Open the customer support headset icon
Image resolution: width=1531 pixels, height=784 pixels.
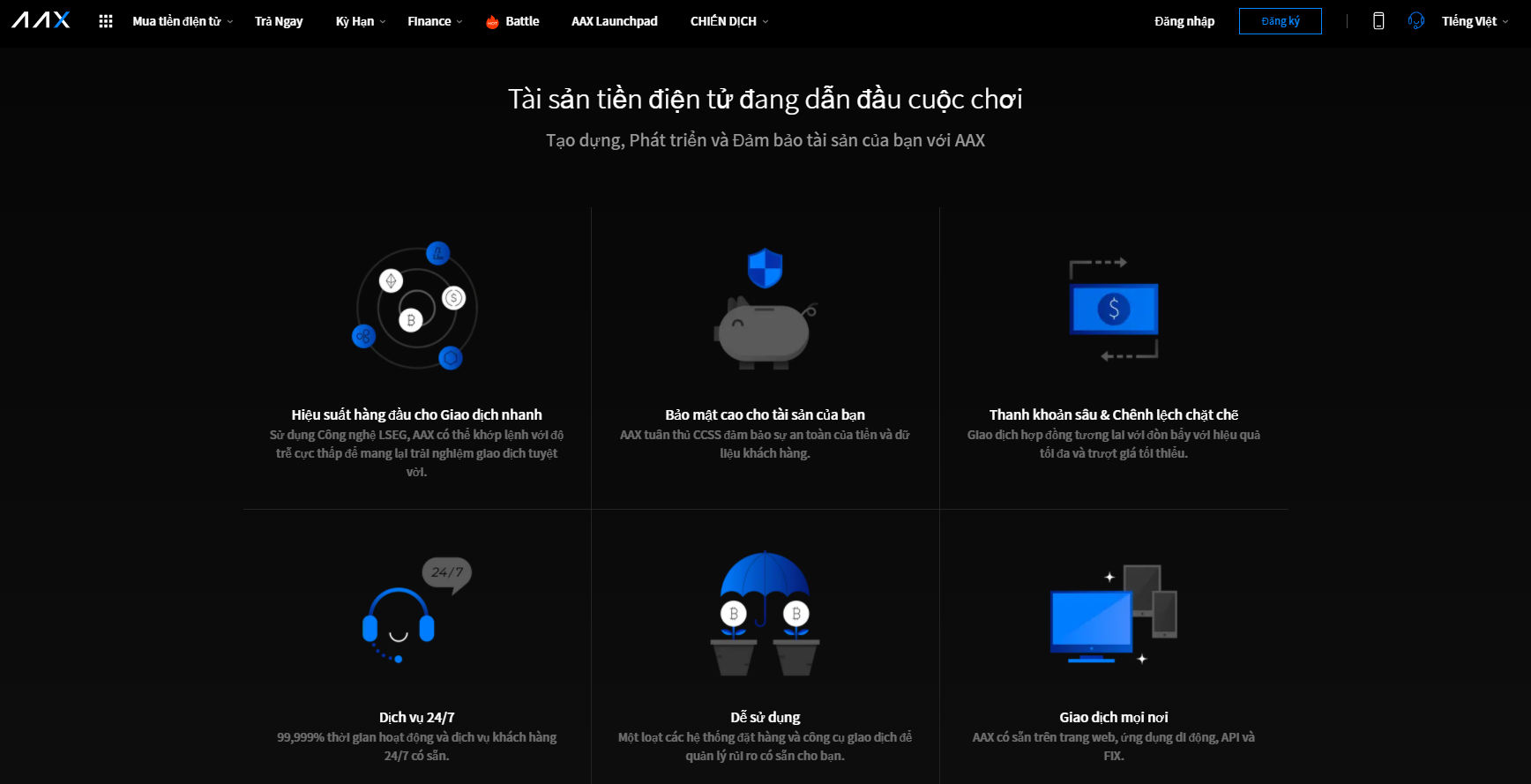coord(1416,21)
